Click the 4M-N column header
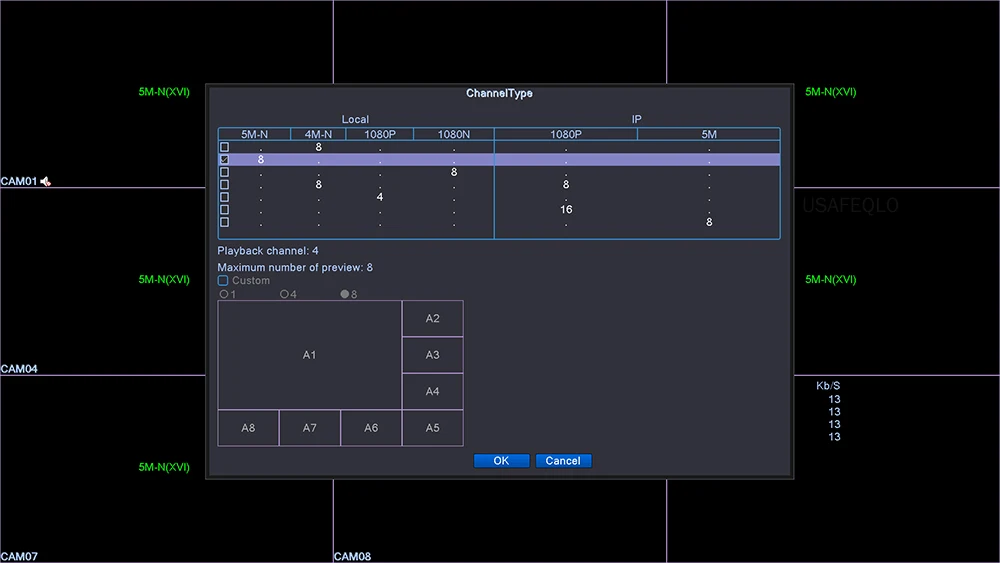Image resolution: width=1000 pixels, height=563 pixels. coord(318,135)
